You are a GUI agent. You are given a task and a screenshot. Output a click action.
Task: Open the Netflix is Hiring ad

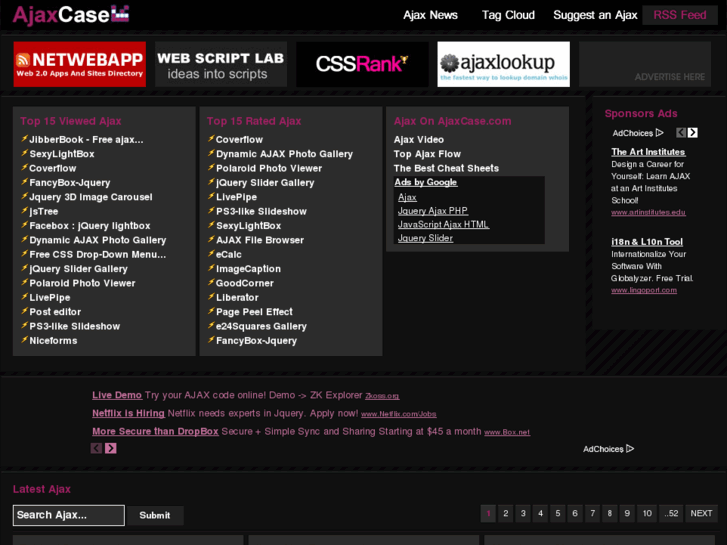(x=128, y=413)
